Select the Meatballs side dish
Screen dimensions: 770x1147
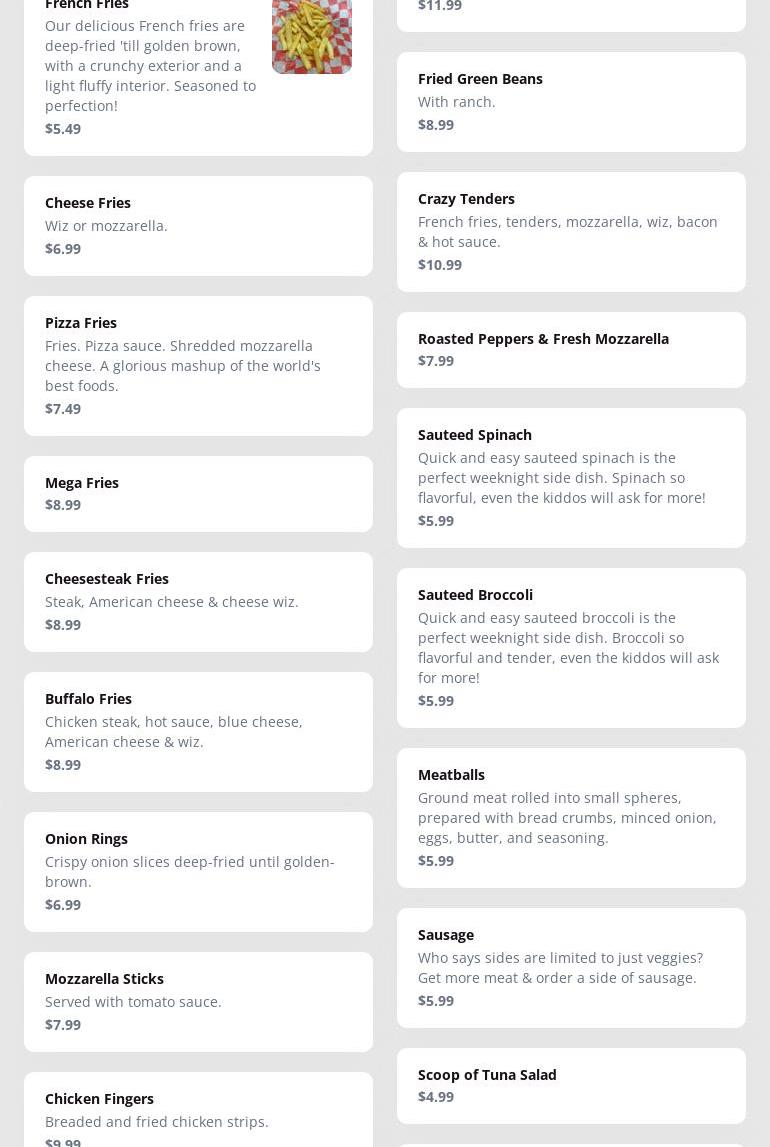(x=571, y=818)
